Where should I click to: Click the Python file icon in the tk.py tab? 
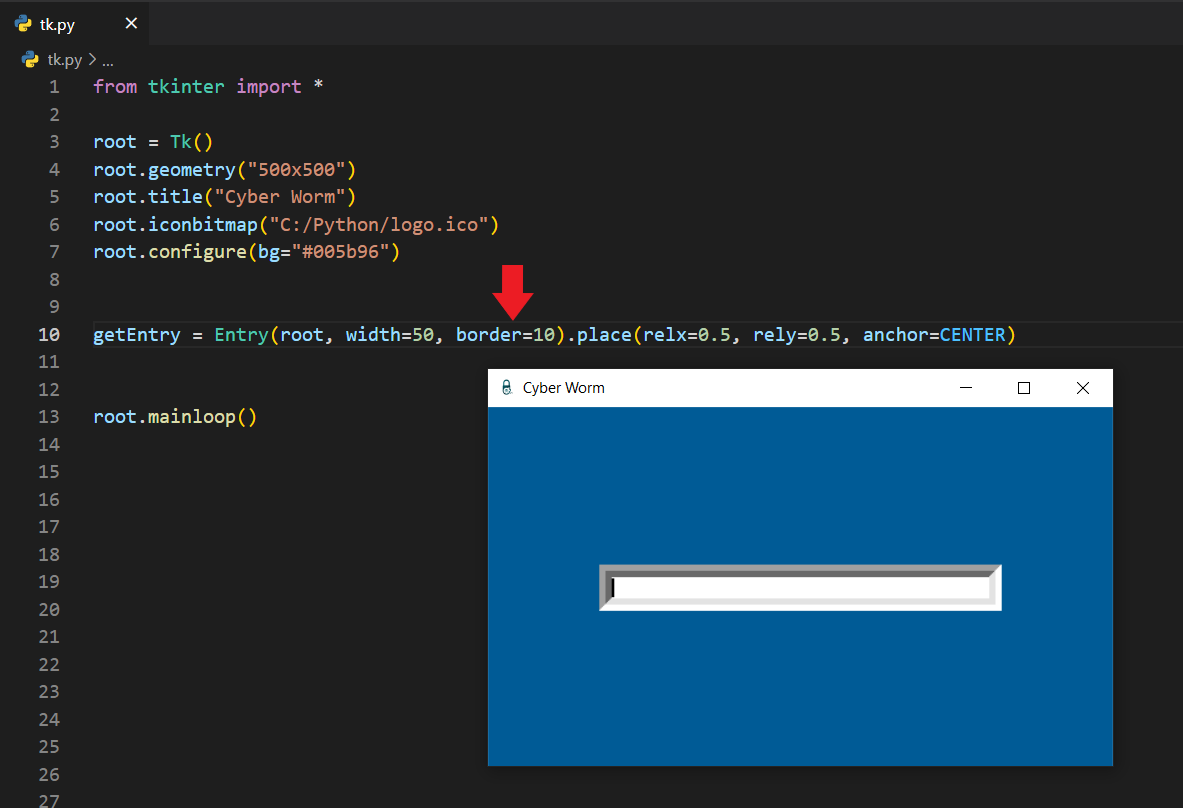click(23, 24)
